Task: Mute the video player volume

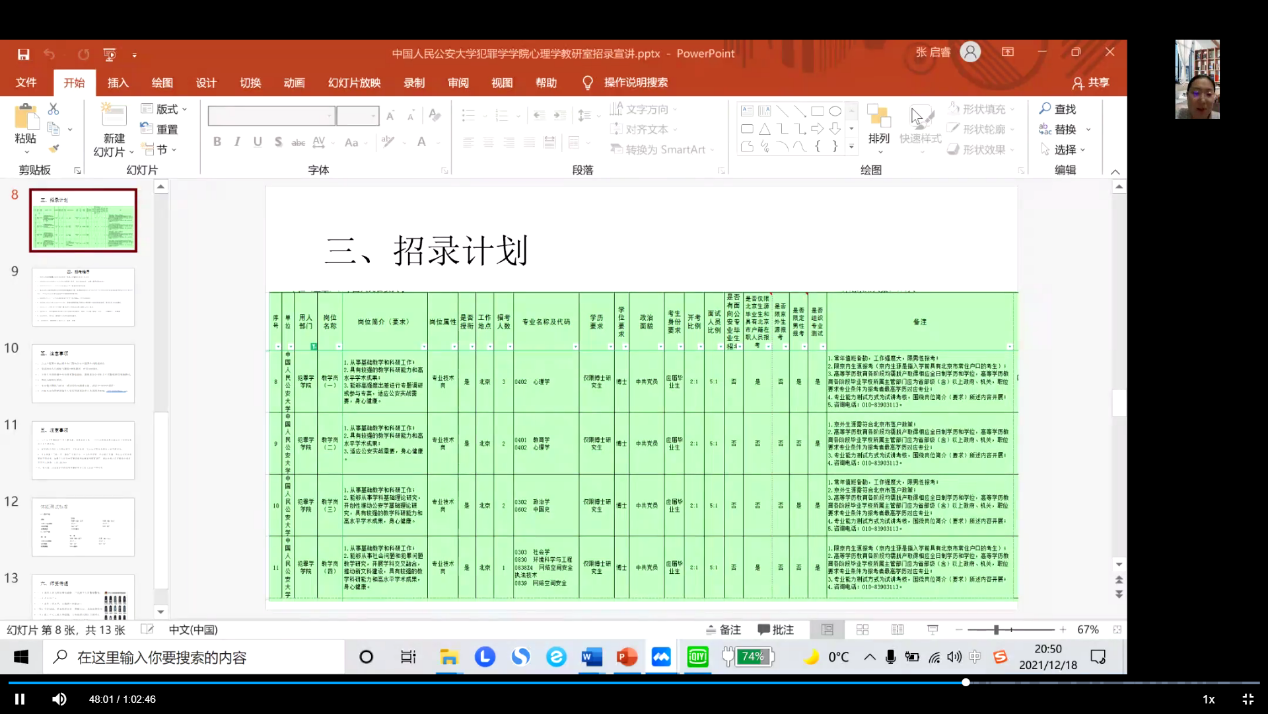Action: (x=59, y=699)
